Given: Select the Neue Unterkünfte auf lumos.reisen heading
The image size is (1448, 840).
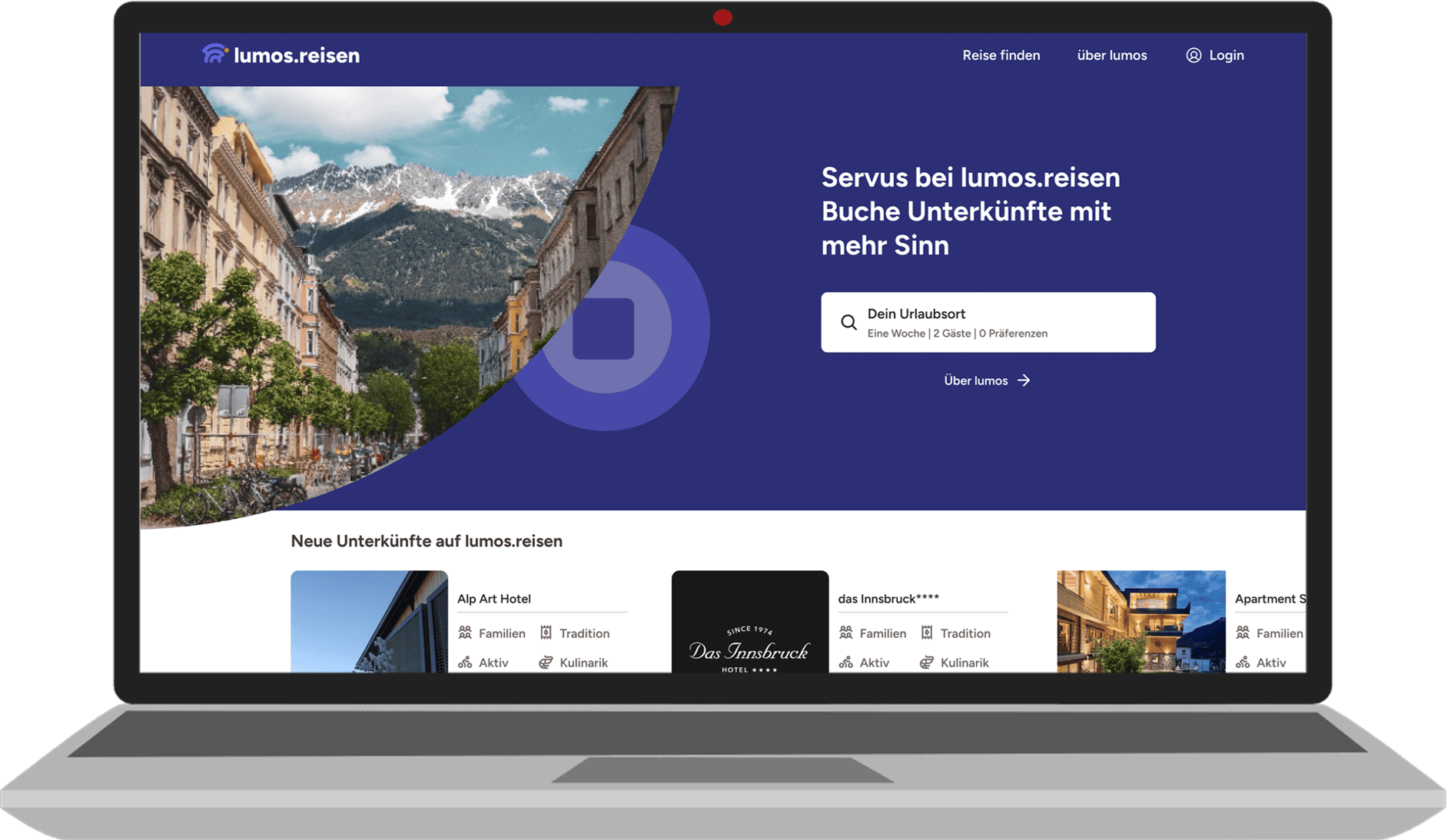Looking at the screenshot, I should point(427,541).
